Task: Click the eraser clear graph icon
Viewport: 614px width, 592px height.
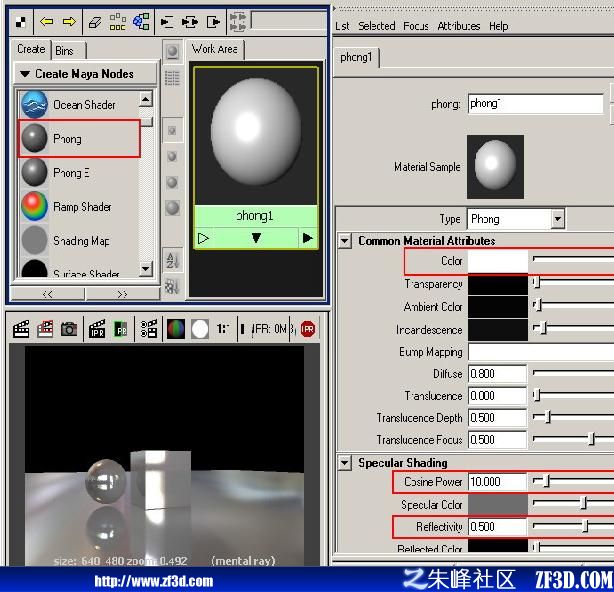Action: pos(95,22)
